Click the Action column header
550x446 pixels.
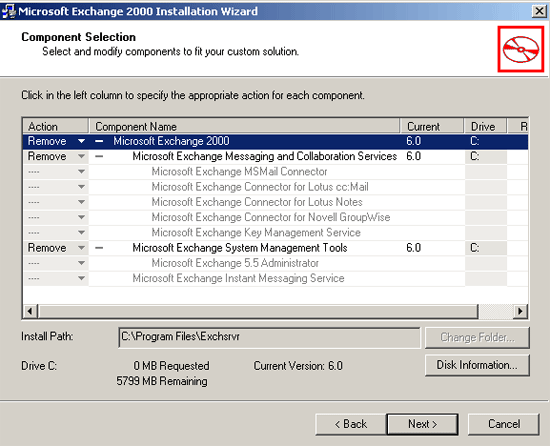click(55, 126)
